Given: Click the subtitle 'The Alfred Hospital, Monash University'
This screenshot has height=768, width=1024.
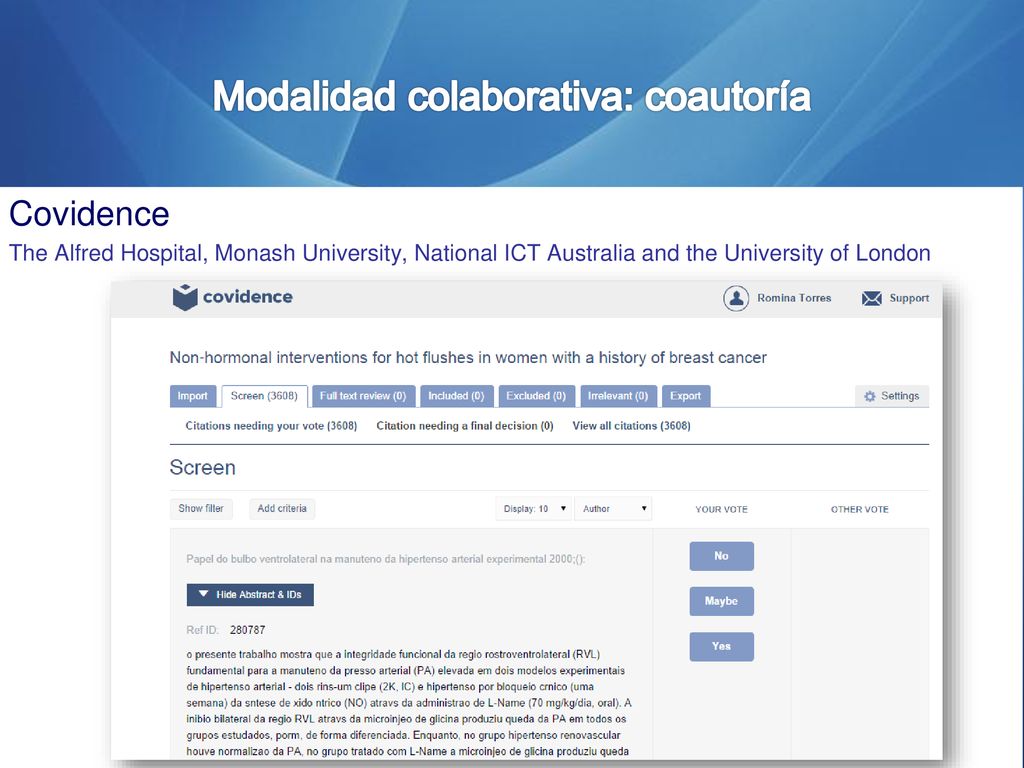Looking at the screenshot, I should coord(470,253).
